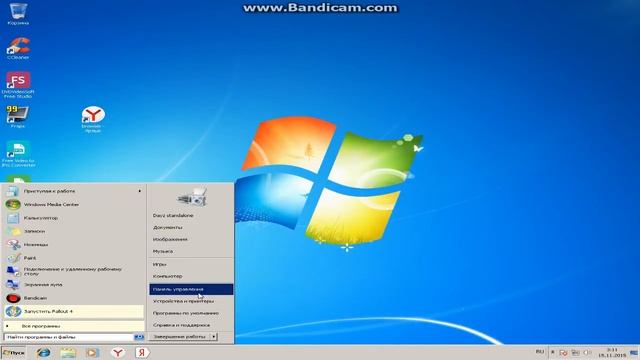Click the RU language indicator
640x360 pixels.
point(540,352)
